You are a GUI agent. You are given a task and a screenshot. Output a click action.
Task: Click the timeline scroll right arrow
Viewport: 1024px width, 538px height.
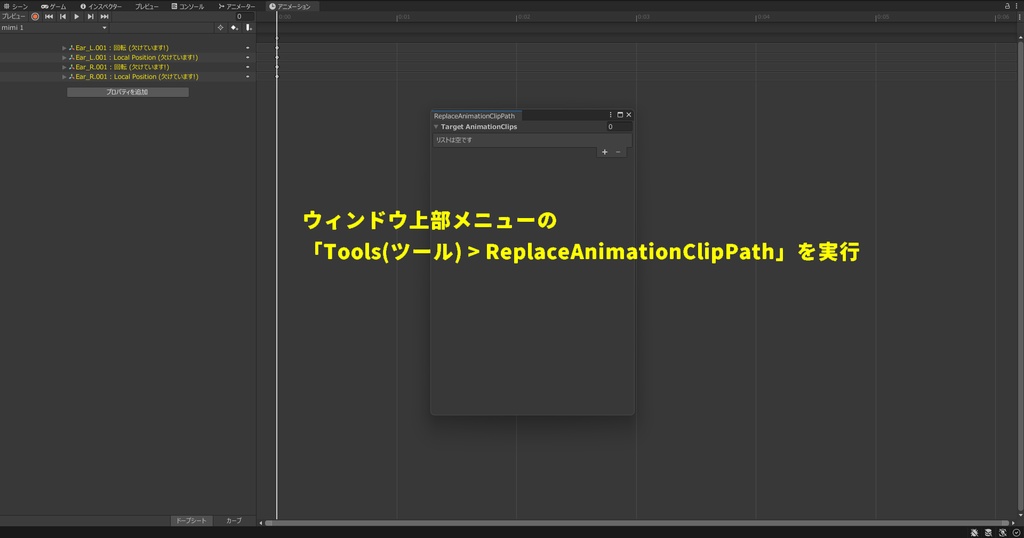(x=1014, y=522)
